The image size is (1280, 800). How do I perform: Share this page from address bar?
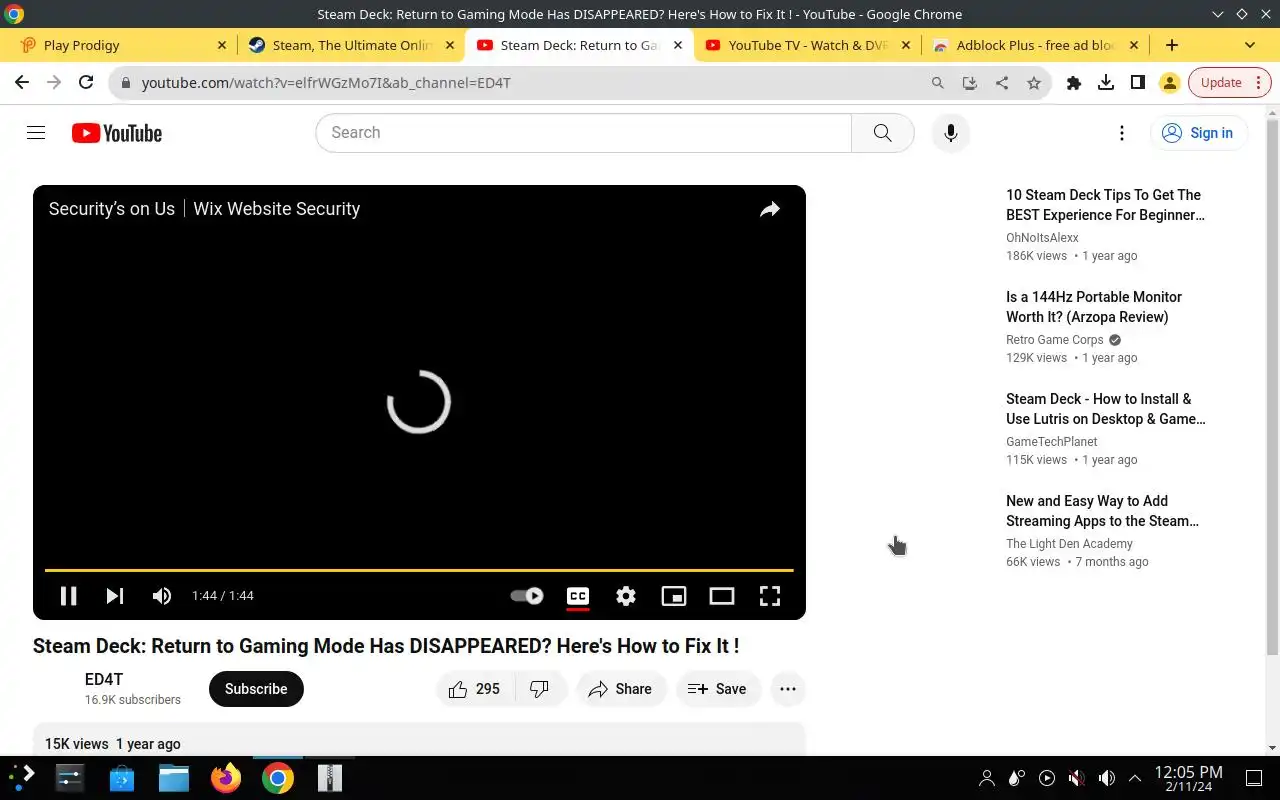point(1001,83)
